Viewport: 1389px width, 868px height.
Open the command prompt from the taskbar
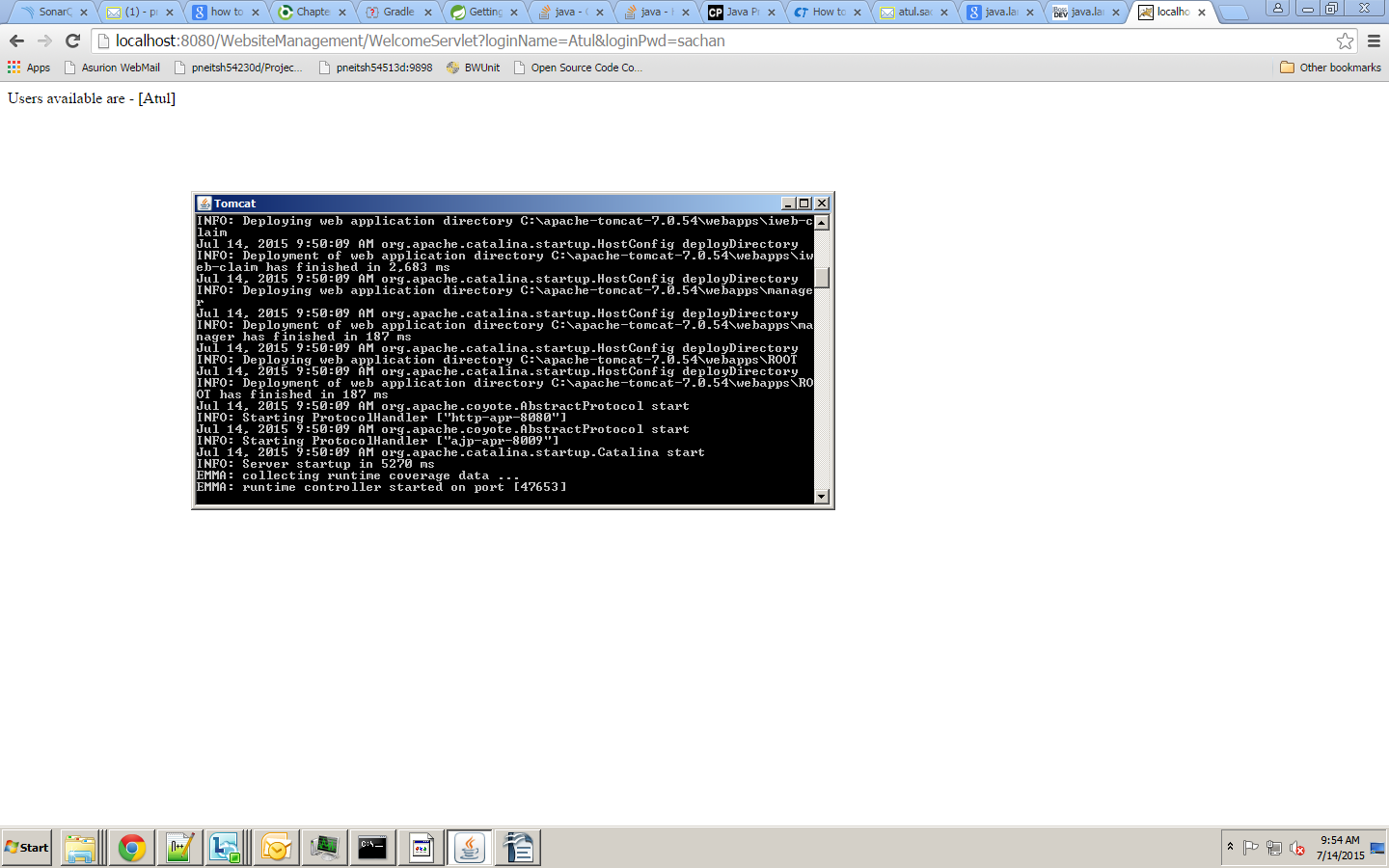tap(372, 848)
